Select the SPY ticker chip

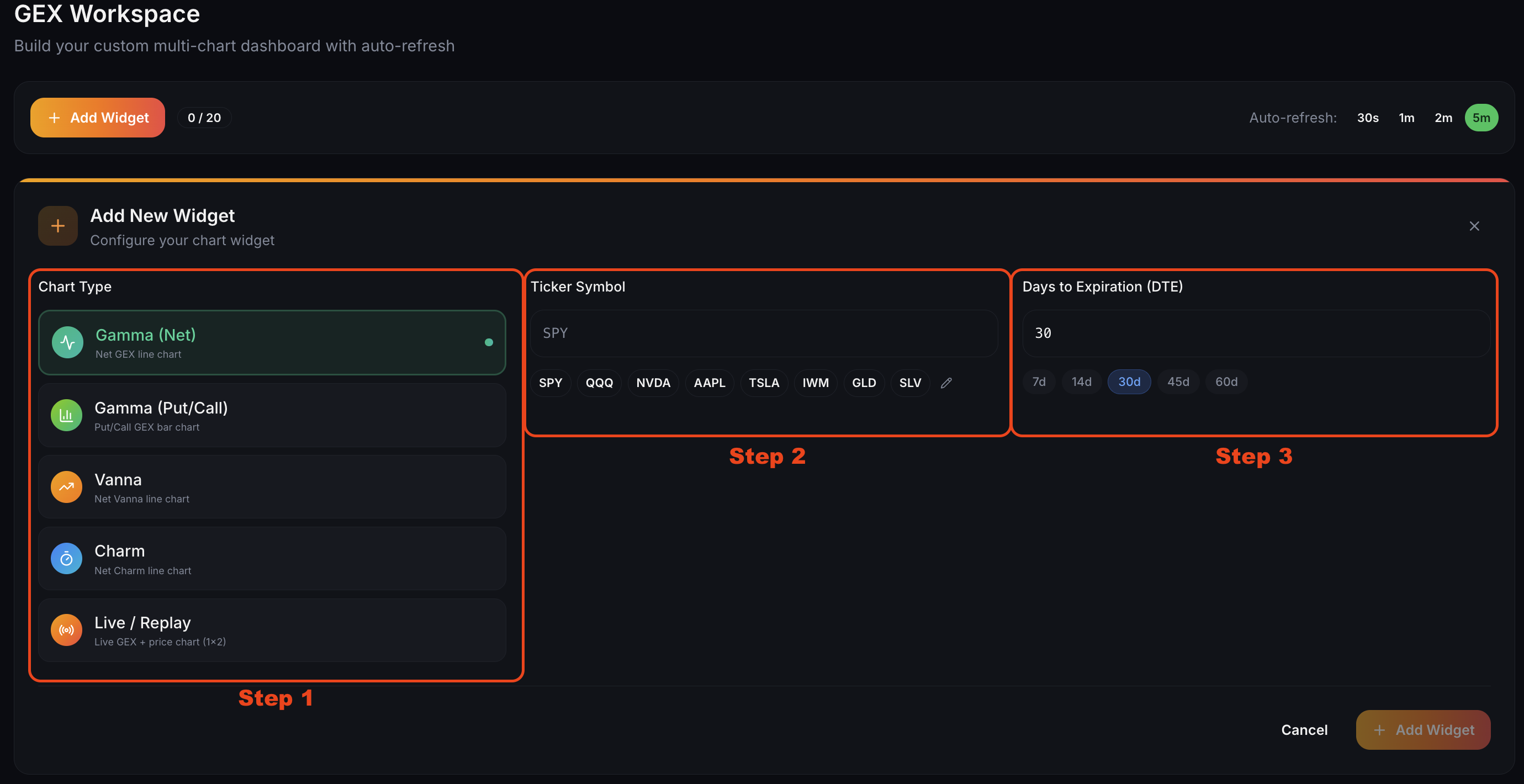pyautogui.click(x=550, y=383)
